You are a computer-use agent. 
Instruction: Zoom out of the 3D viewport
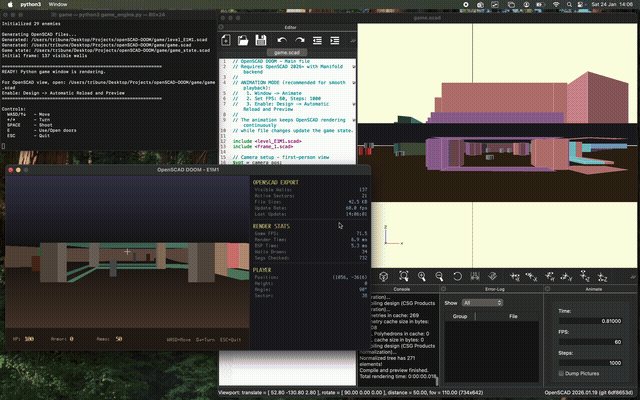[439, 276]
